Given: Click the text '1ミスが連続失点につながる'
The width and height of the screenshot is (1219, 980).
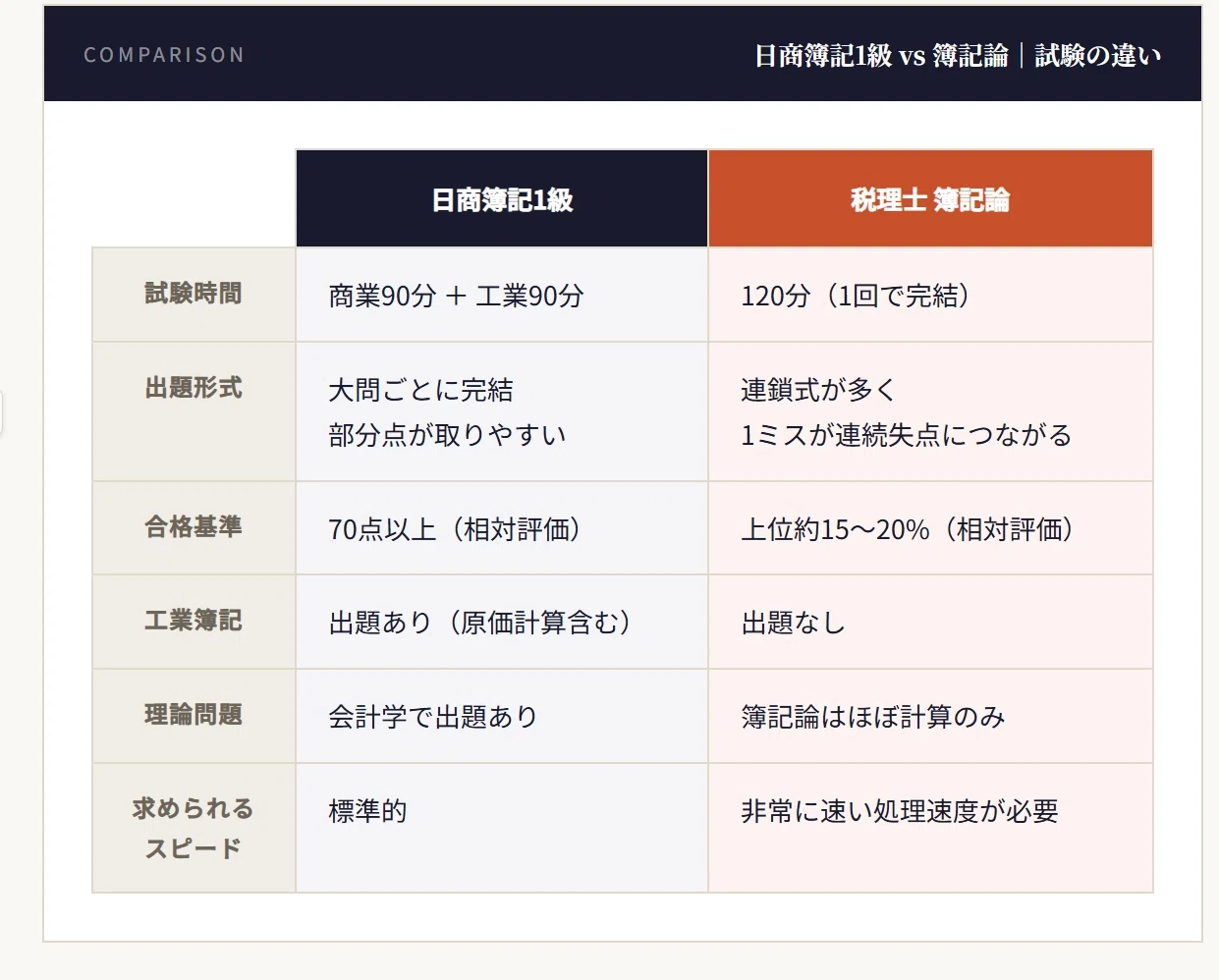Looking at the screenshot, I should point(906,435).
